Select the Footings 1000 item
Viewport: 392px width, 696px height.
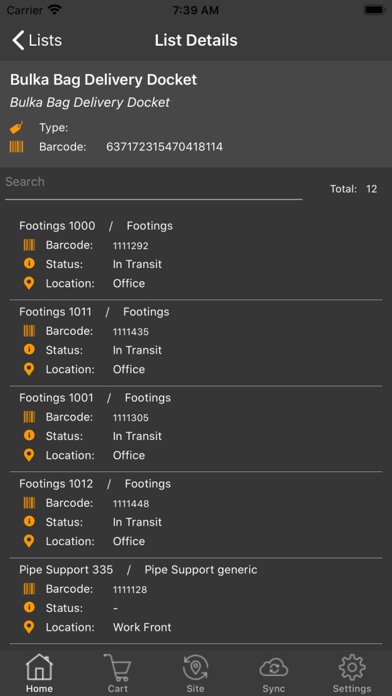coord(196,255)
